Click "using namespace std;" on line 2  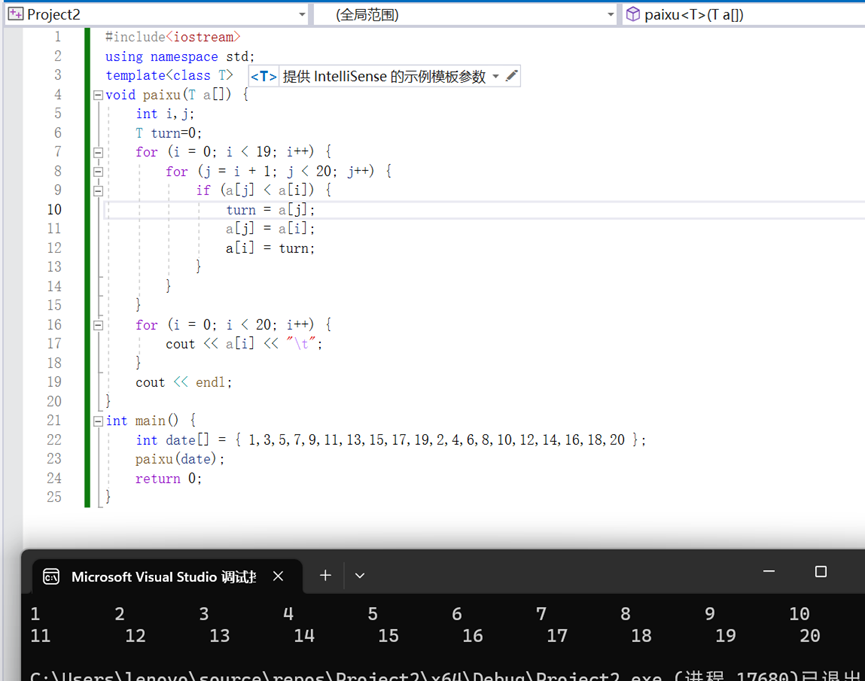tap(180, 56)
